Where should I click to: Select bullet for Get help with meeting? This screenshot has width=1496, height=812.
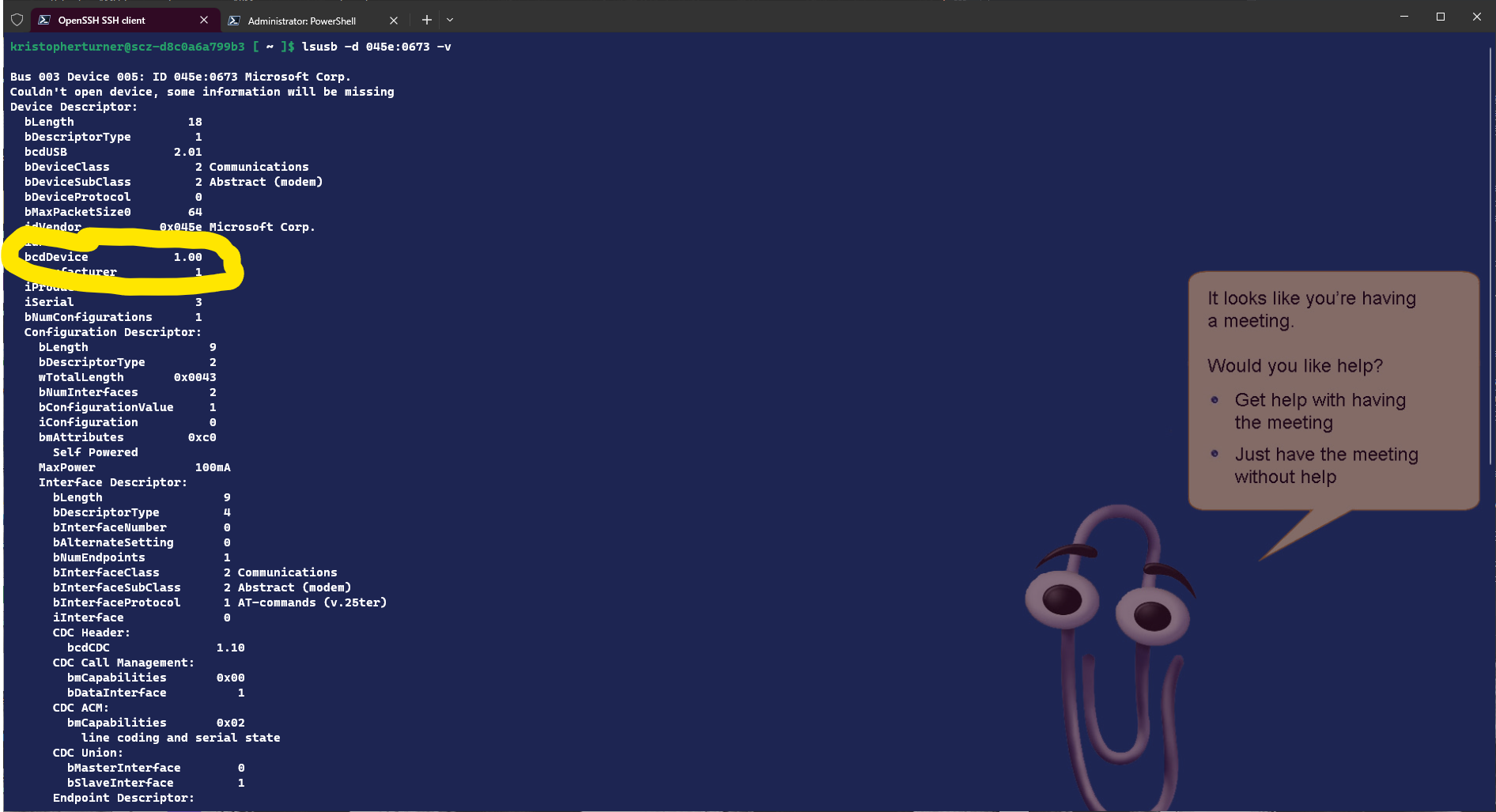1215,400
